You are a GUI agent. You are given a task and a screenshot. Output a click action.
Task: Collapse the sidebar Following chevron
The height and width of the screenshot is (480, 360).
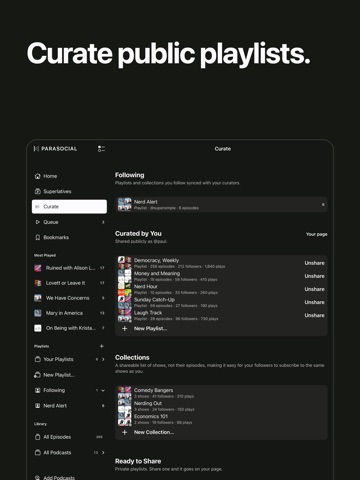[103, 390]
